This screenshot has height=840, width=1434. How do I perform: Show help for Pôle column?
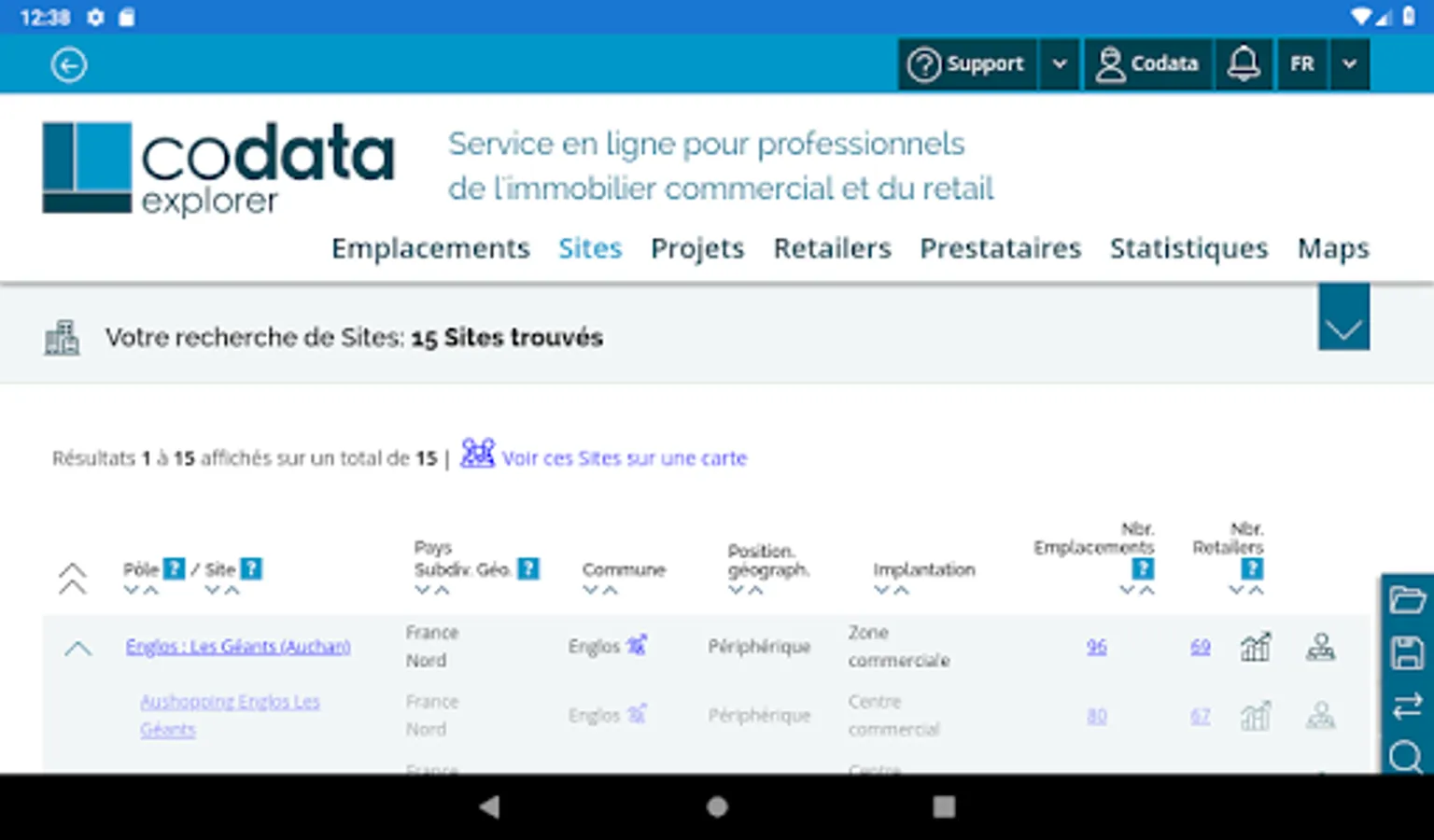[x=174, y=568]
